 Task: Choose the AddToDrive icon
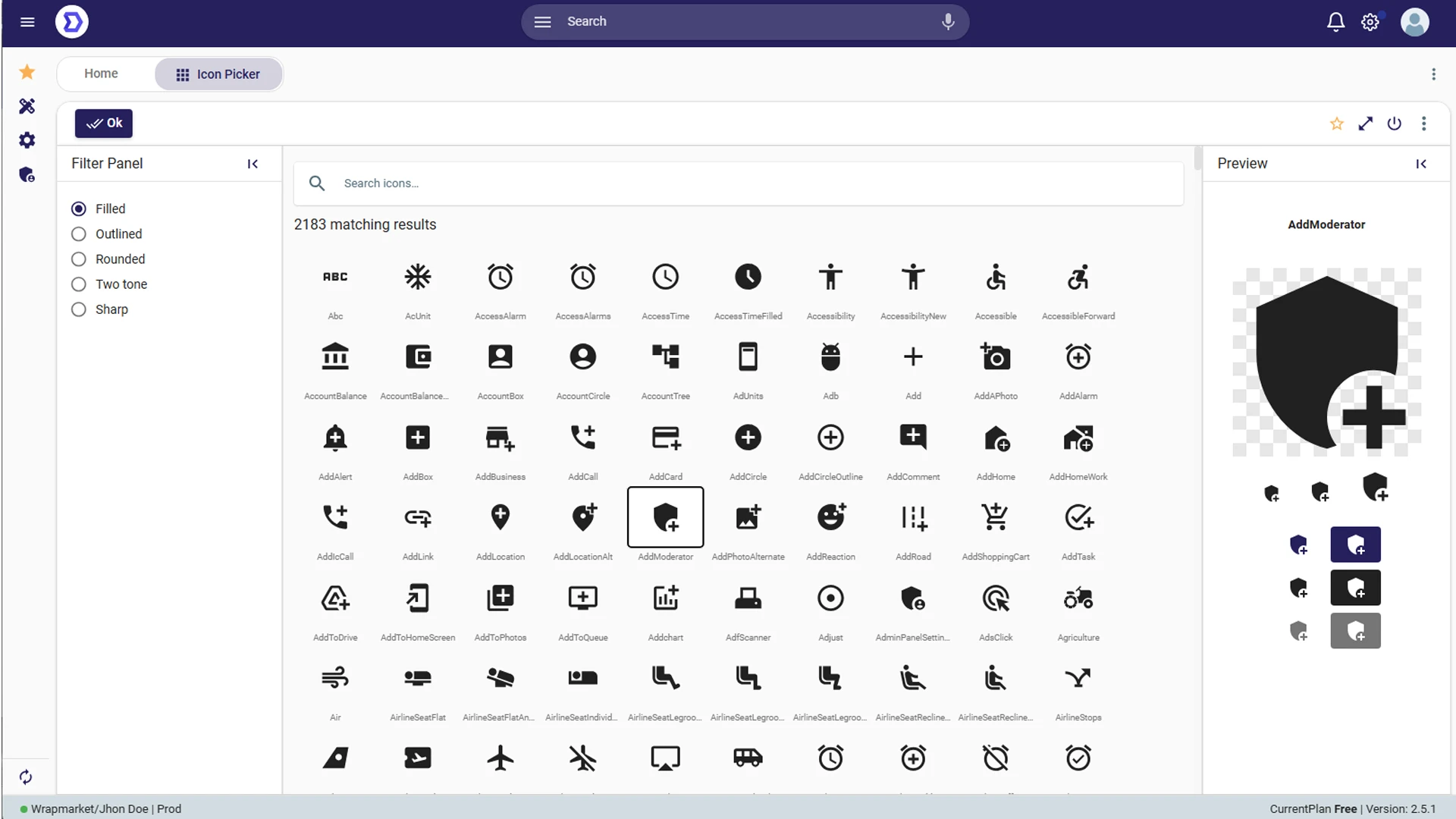point(335,598)
